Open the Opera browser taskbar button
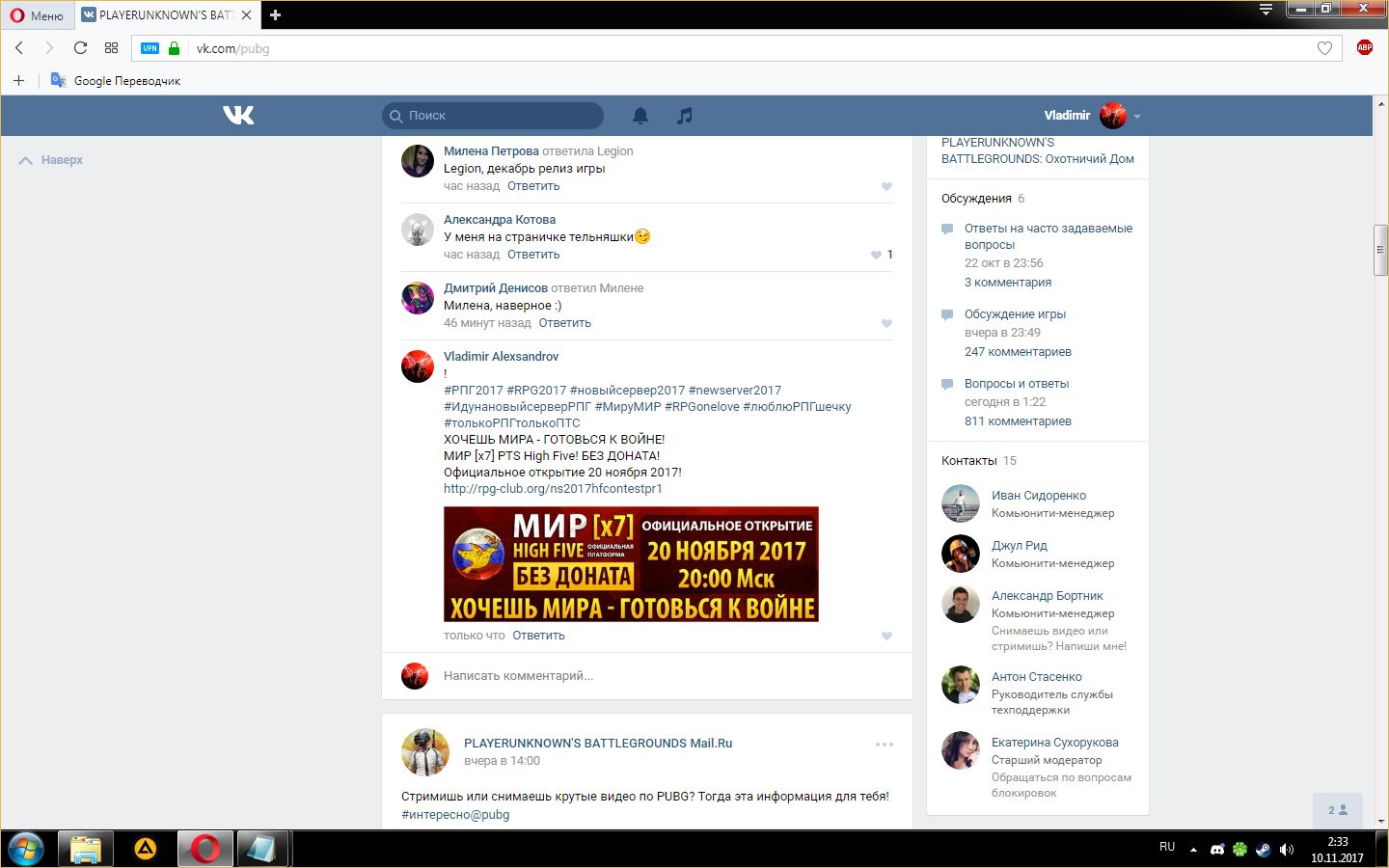The height and width of the screenshot is (868, 1389). coord(204,850)
